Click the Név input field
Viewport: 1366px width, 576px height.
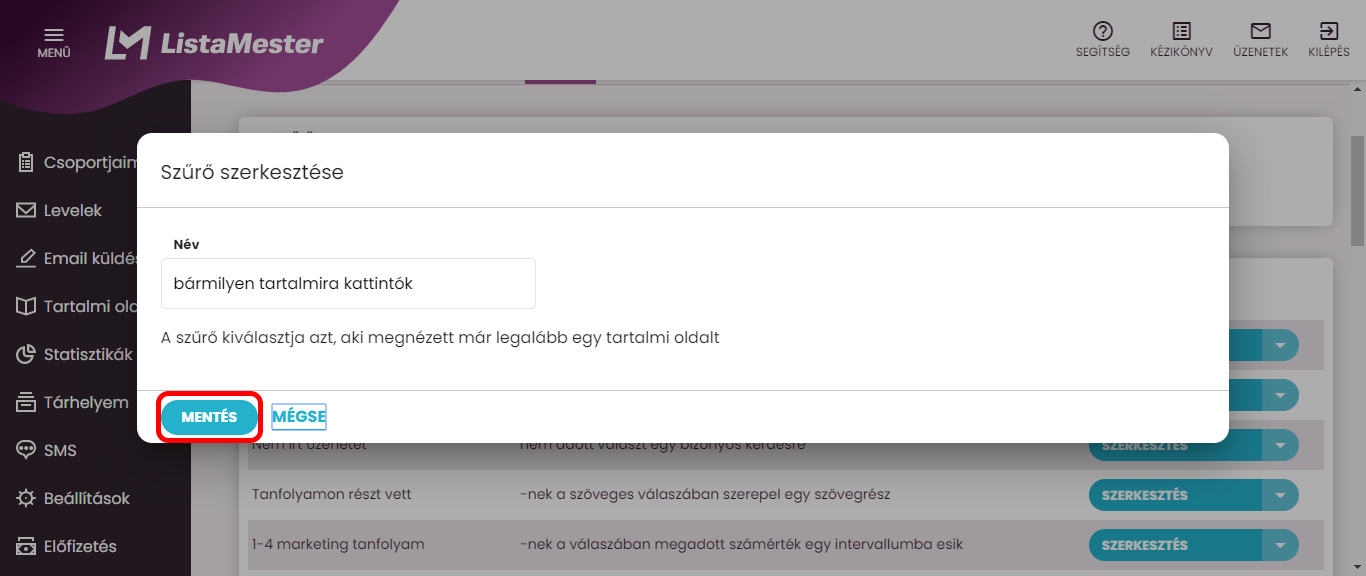(348, 284)
